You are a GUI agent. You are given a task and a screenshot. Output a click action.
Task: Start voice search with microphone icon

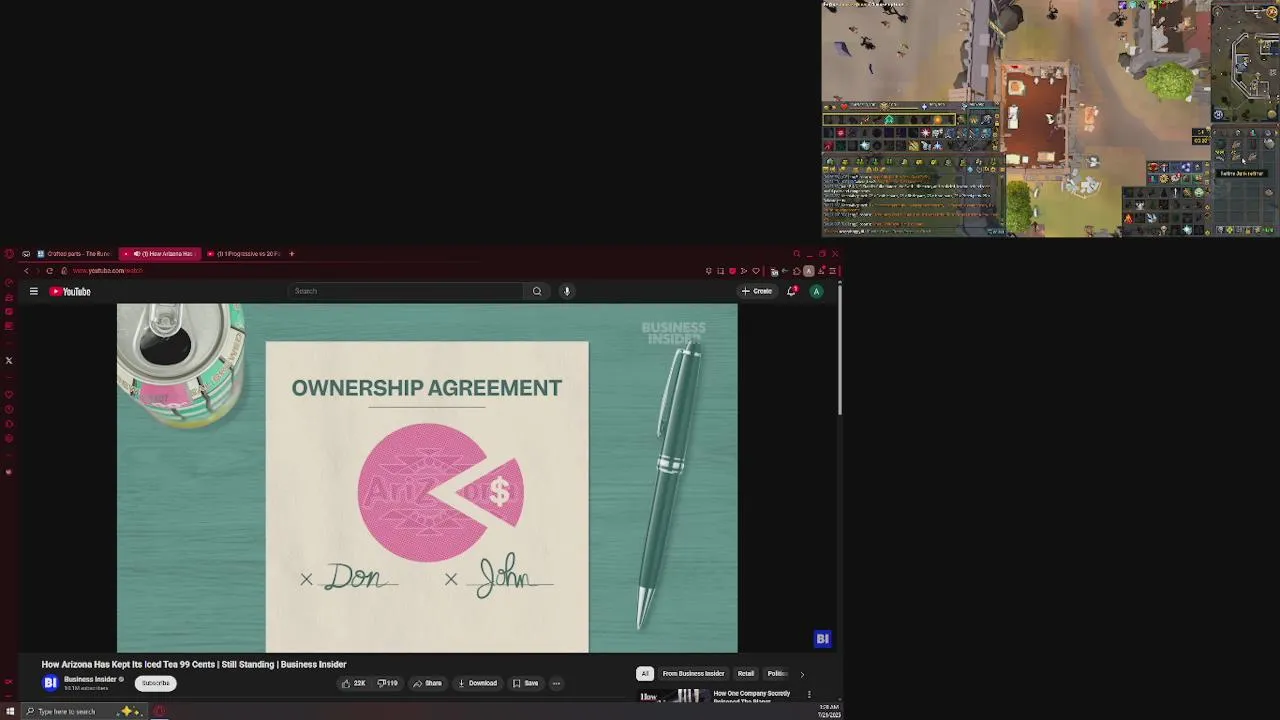(566, 291)
